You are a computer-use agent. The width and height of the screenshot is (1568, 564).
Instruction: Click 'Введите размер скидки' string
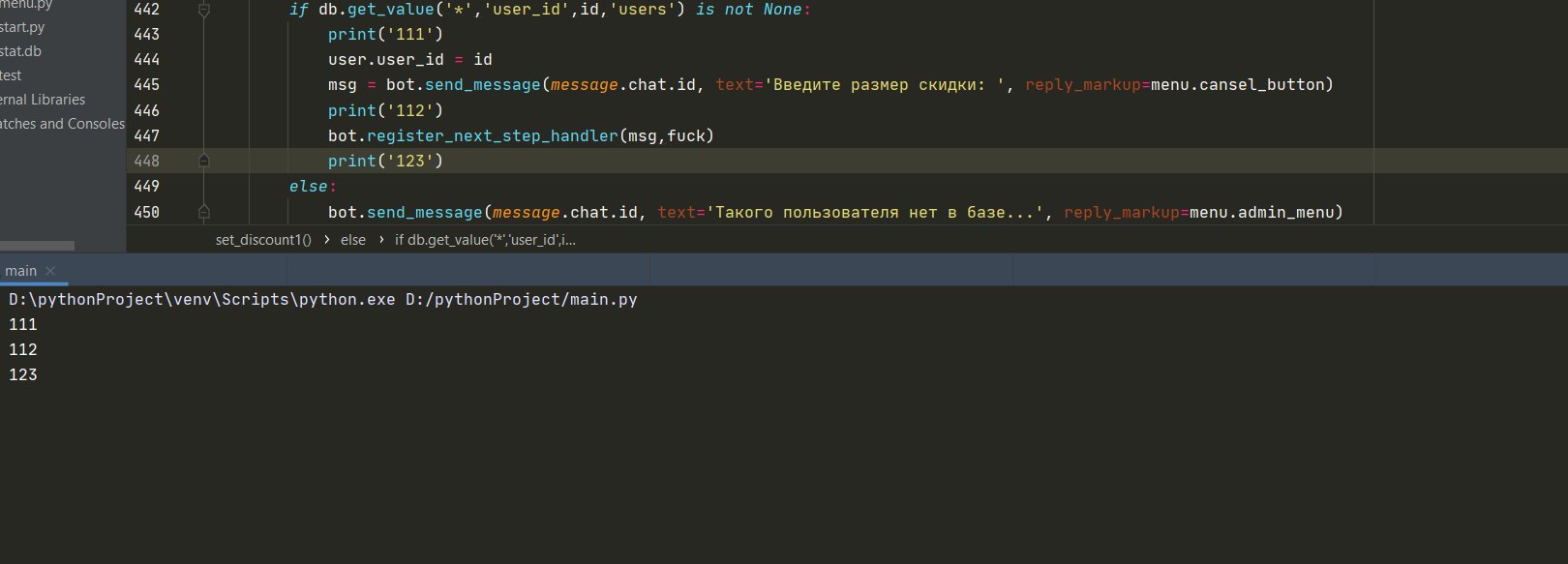point(885,85)
